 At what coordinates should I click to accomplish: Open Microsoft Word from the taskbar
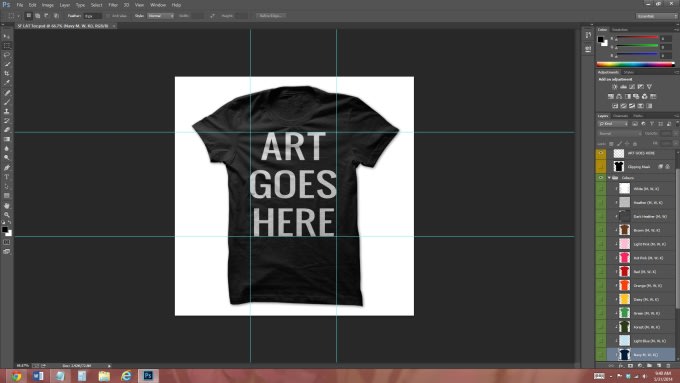coord(38,376)
